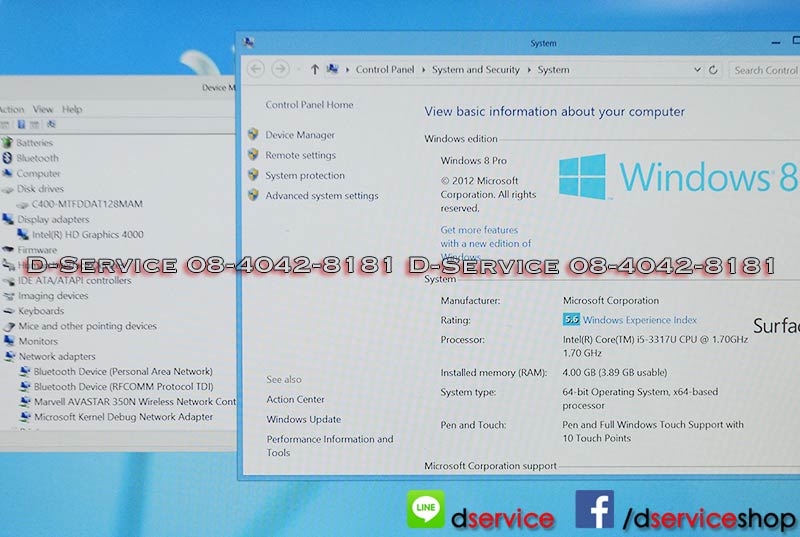Select Keyboards category
Screen dimensions: 800x537
pos(41,311)
